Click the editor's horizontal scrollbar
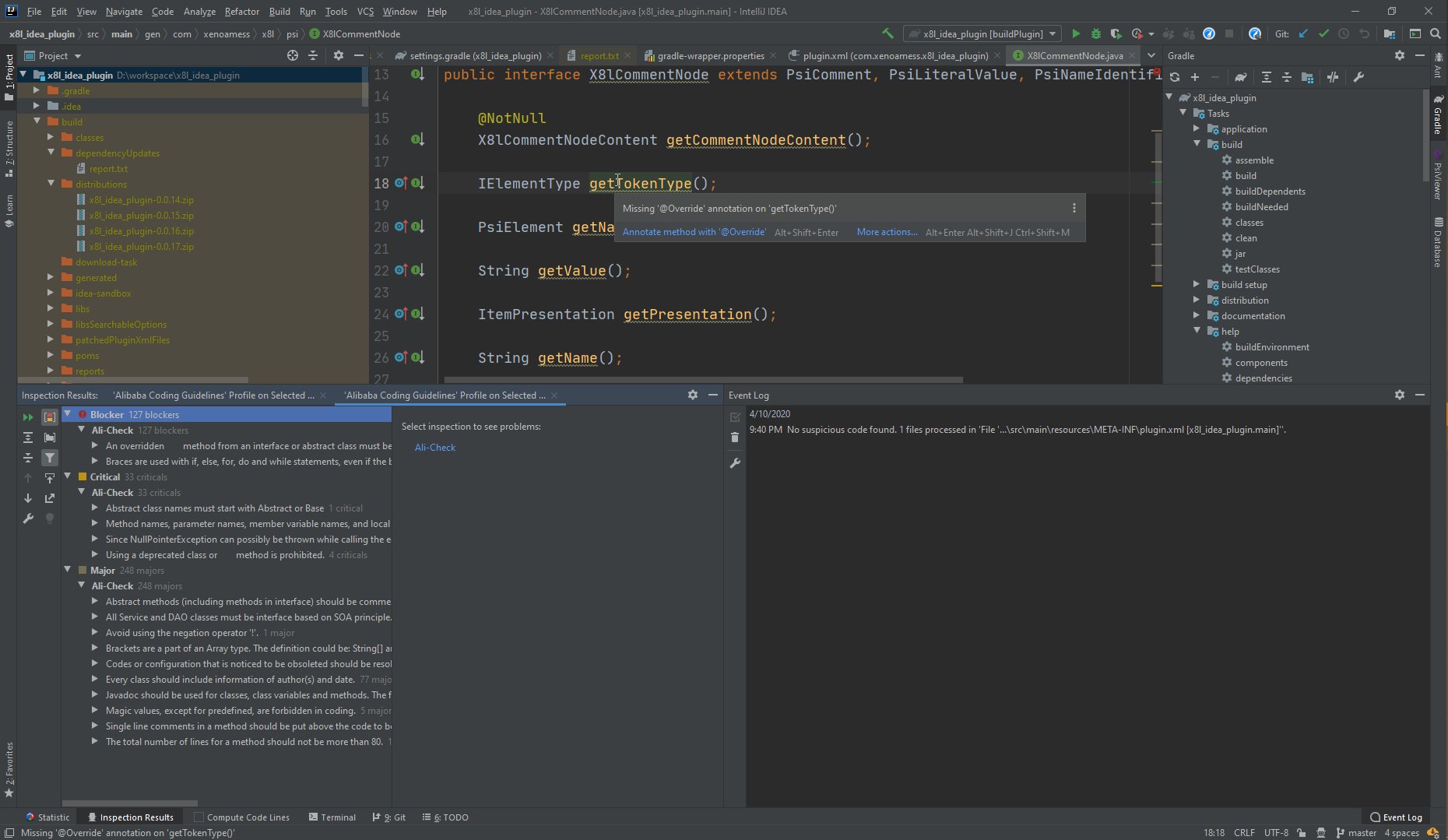Screen dimensions: 1448x840 [x=703, y=380]
